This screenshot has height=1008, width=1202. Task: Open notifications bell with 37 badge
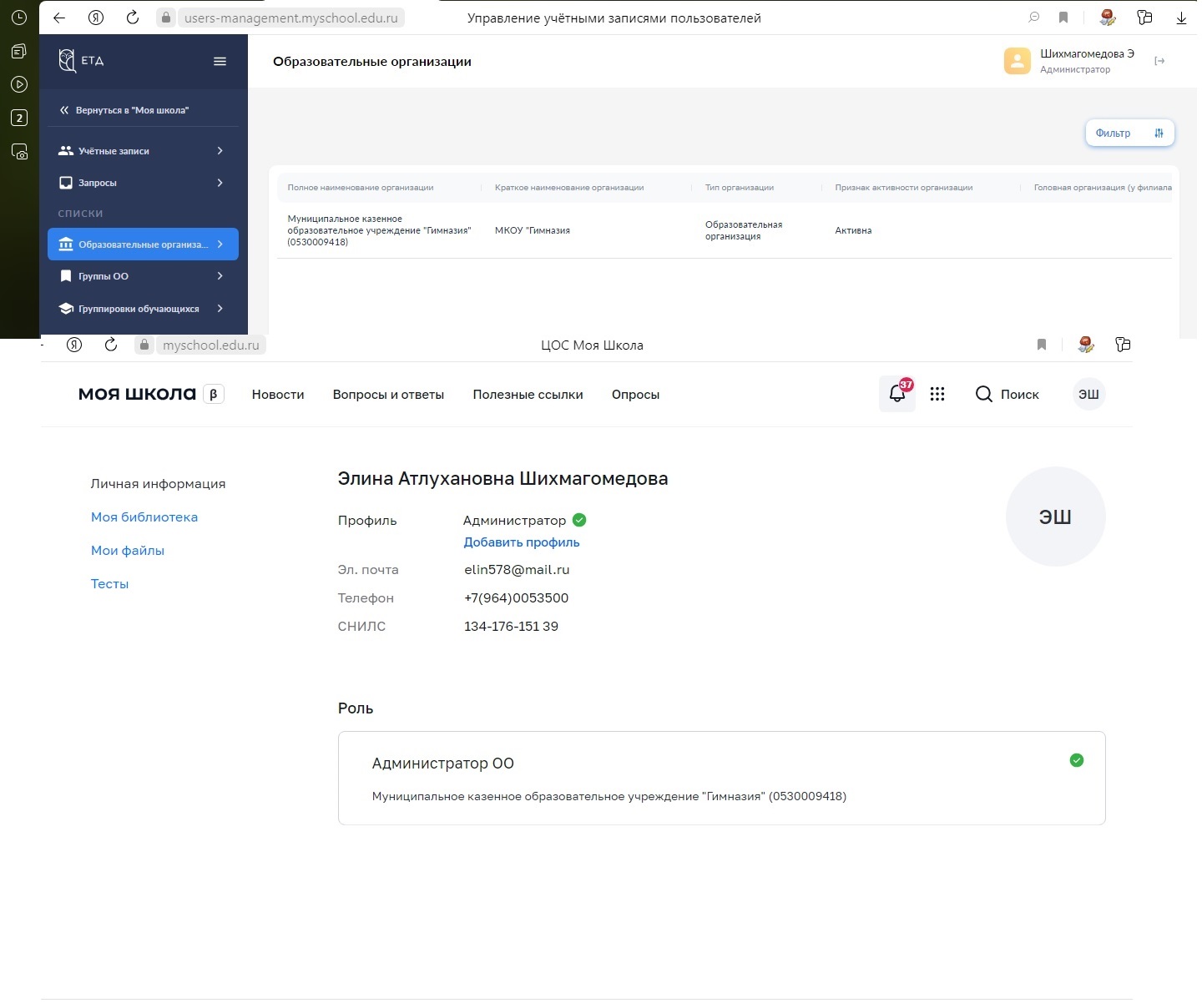click(x=897, y=394)
